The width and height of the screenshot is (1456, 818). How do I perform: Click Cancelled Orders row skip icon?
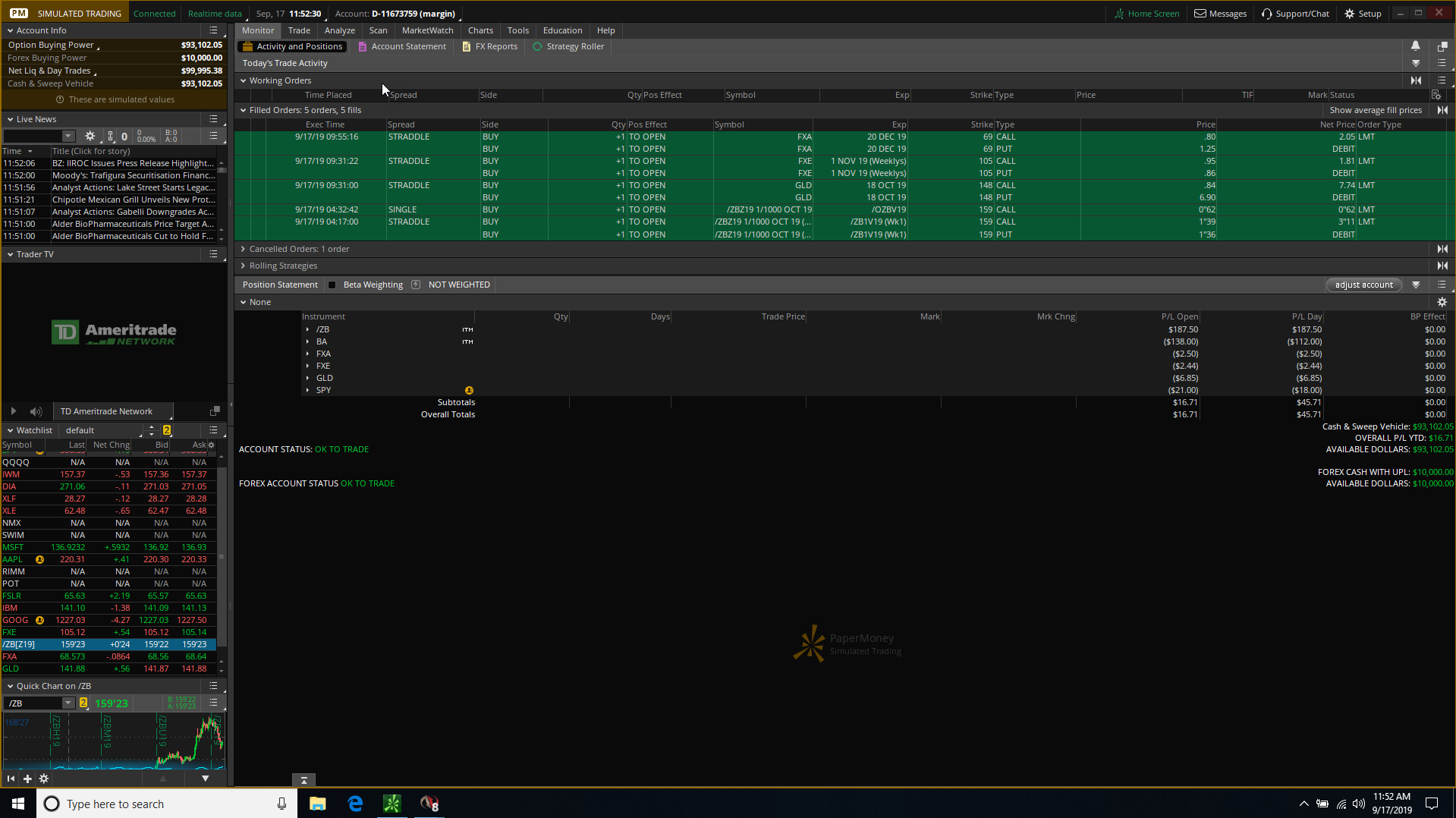[1442, 249]
